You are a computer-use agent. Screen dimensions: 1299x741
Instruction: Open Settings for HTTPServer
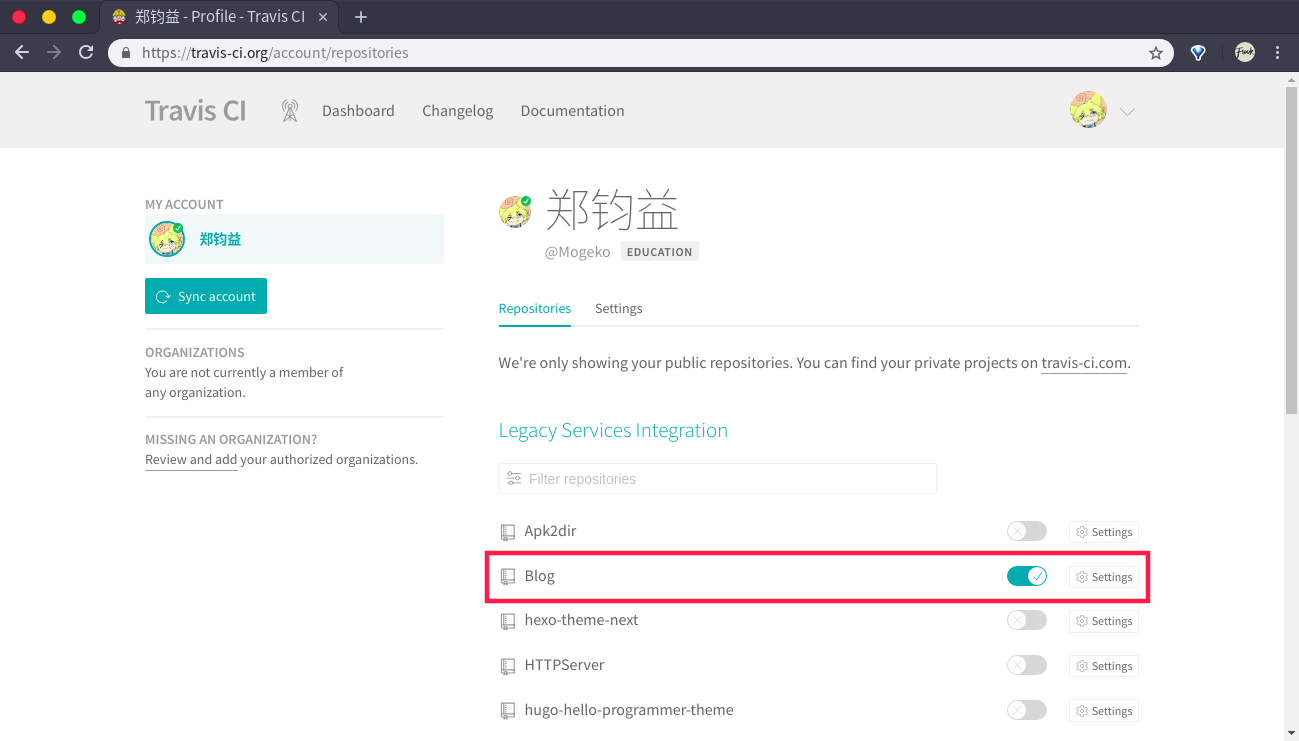click(x=1104, y=666)
